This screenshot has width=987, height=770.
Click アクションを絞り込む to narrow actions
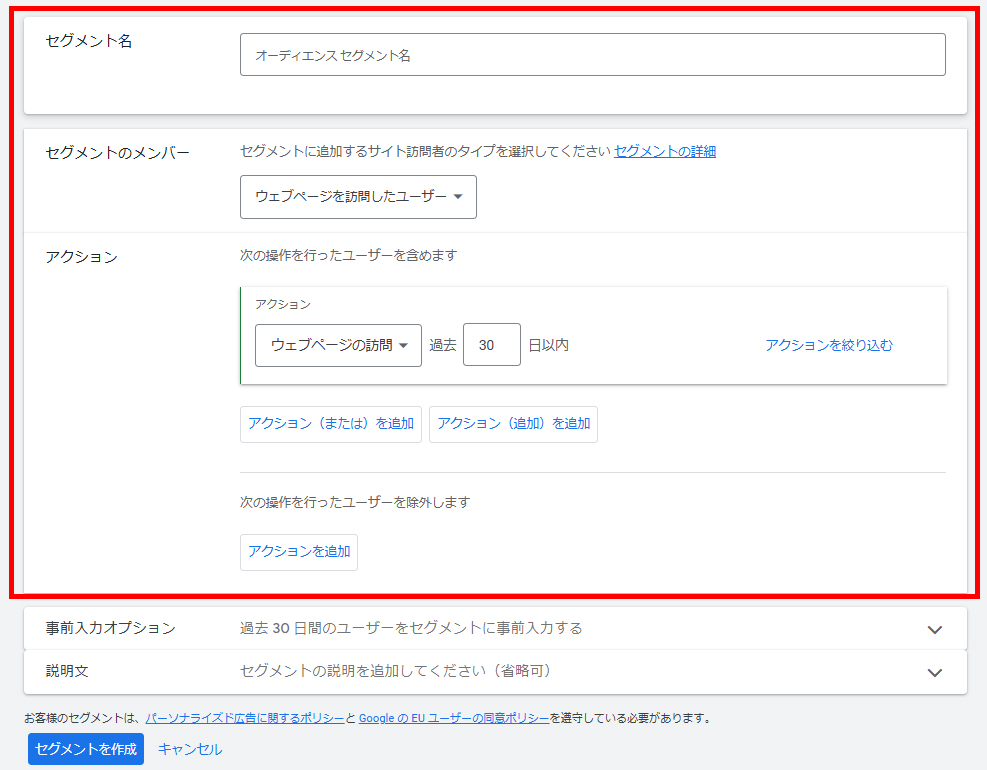[829, 345]
